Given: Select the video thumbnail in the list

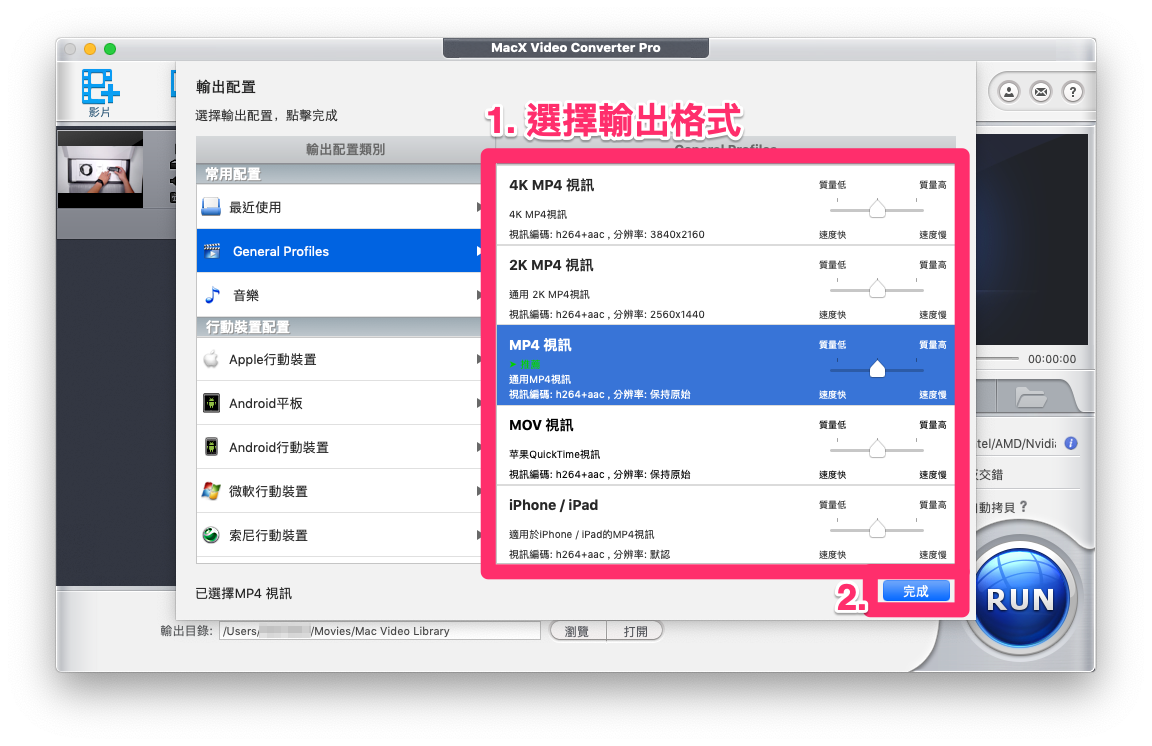Looking at the screenshot, I should pyautogui.click(x=100, y=170).
